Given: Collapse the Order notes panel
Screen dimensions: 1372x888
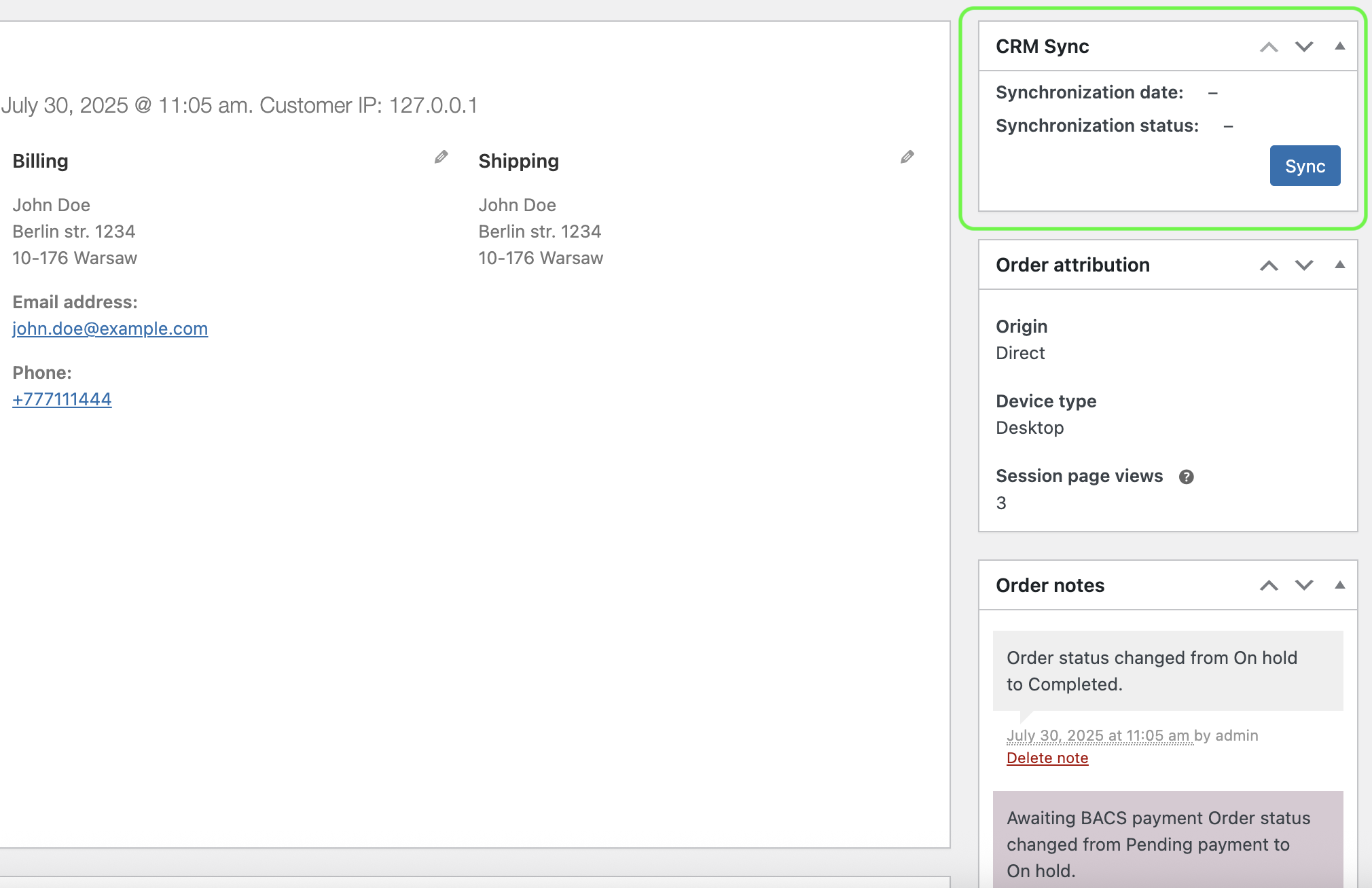Looking at the screenshot, I should click(1339, 585).
